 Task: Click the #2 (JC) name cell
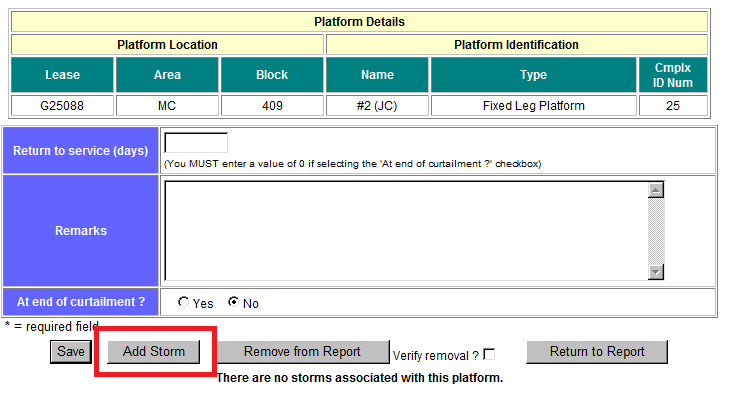tap(377, 105)
